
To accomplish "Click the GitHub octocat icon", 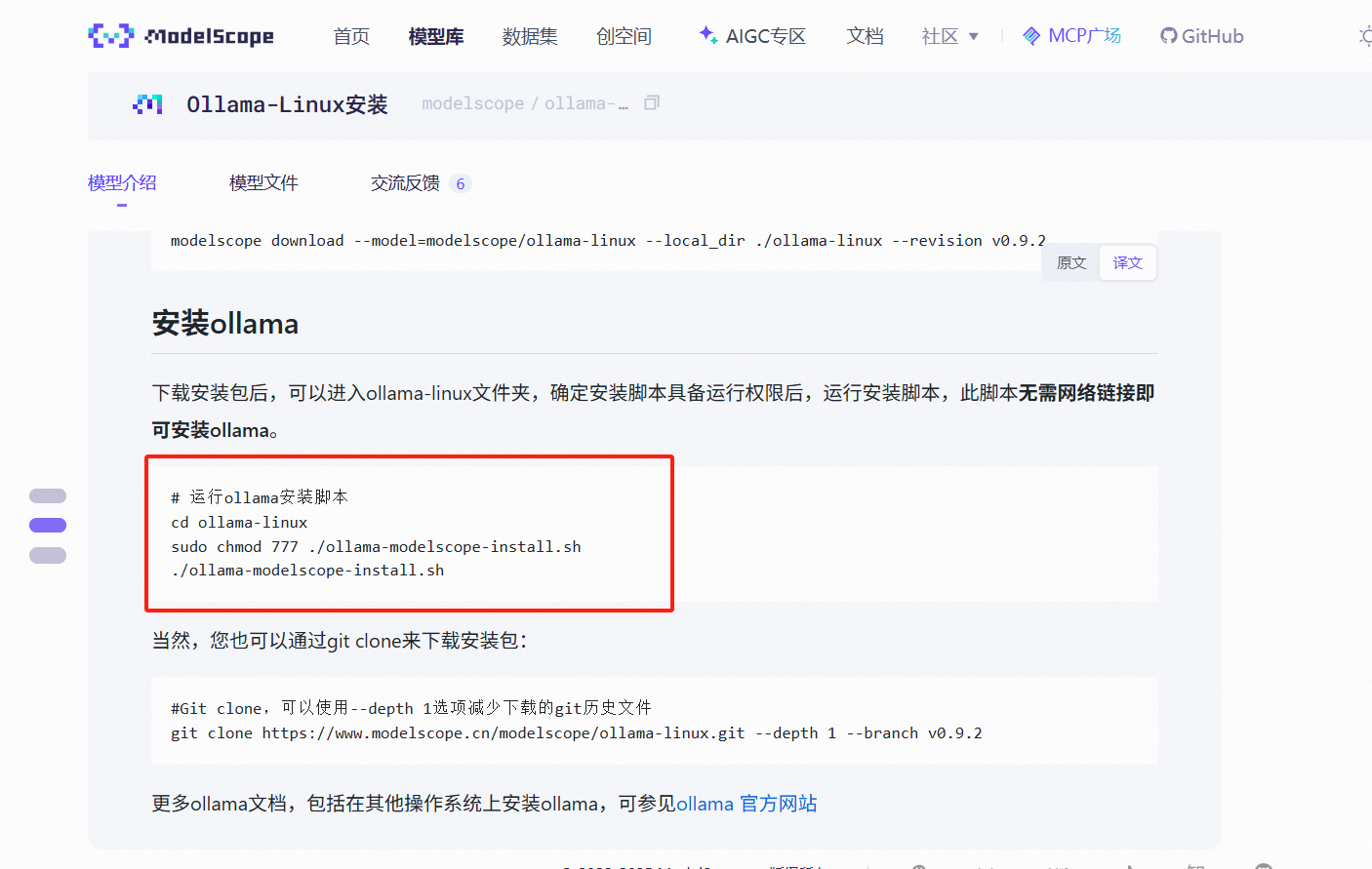I will point(1168,36).
